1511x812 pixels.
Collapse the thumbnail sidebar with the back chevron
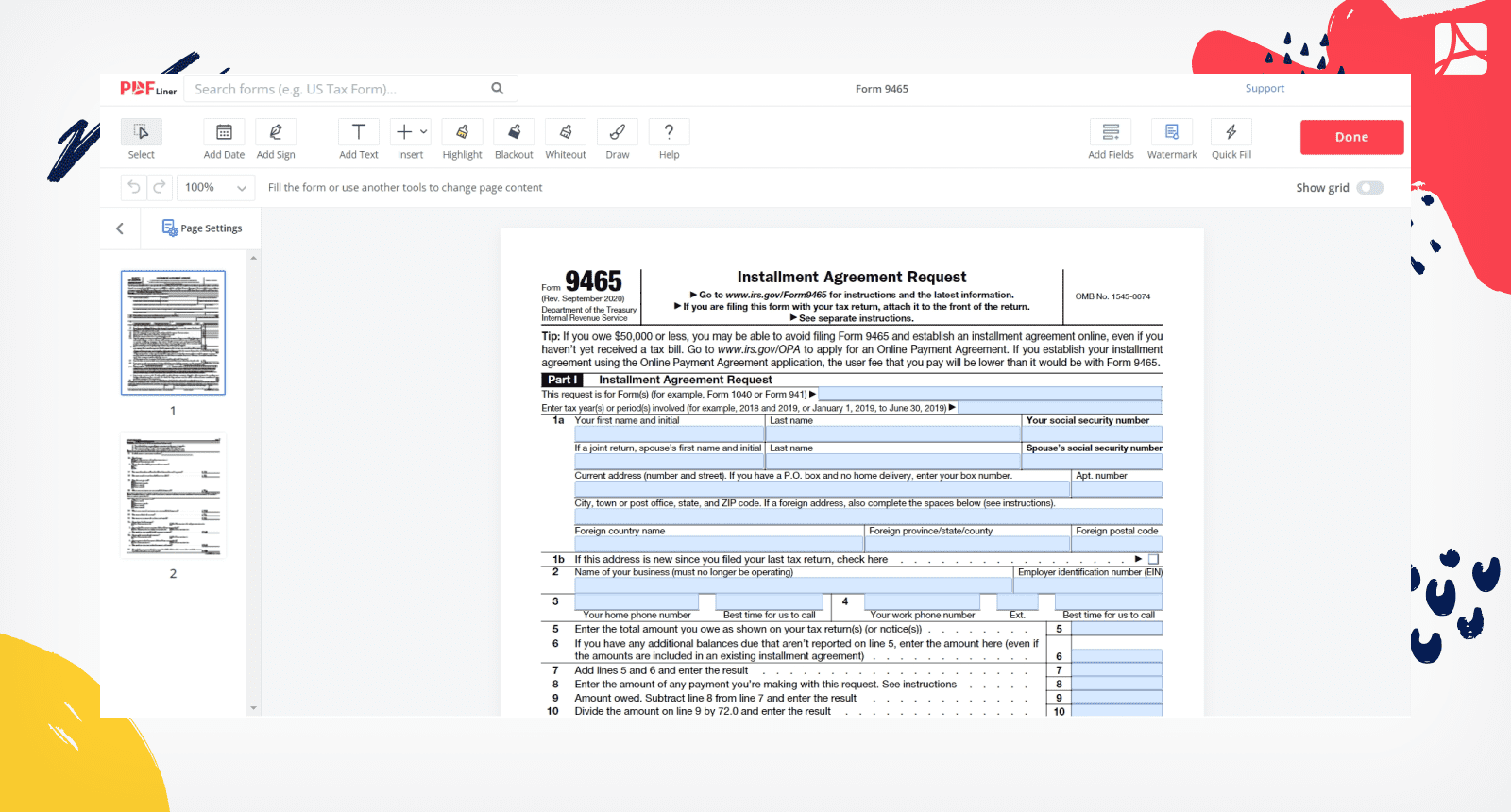click(120, 228)
